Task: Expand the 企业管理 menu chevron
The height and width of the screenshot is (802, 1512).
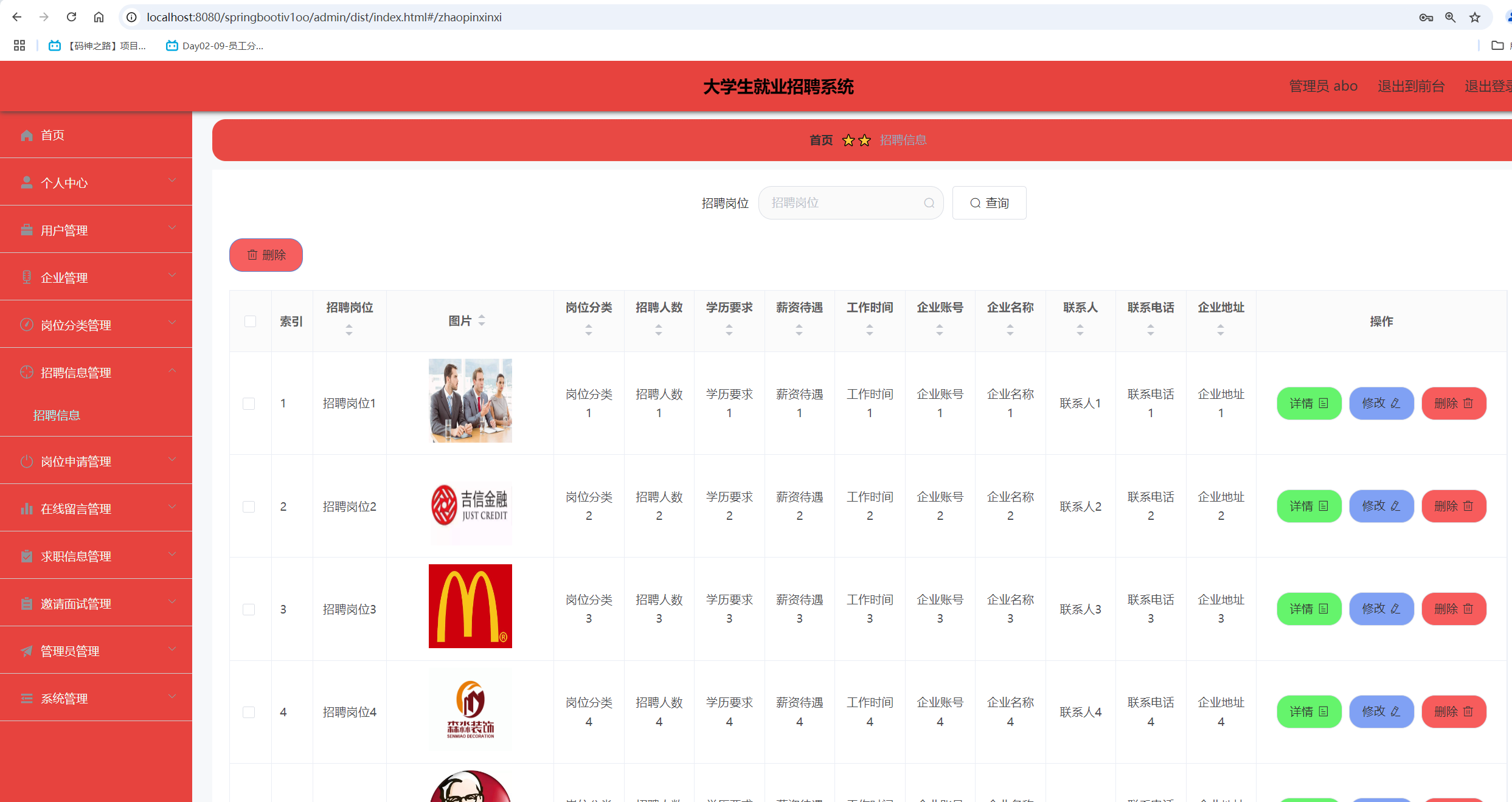Action: pos(172,275)
